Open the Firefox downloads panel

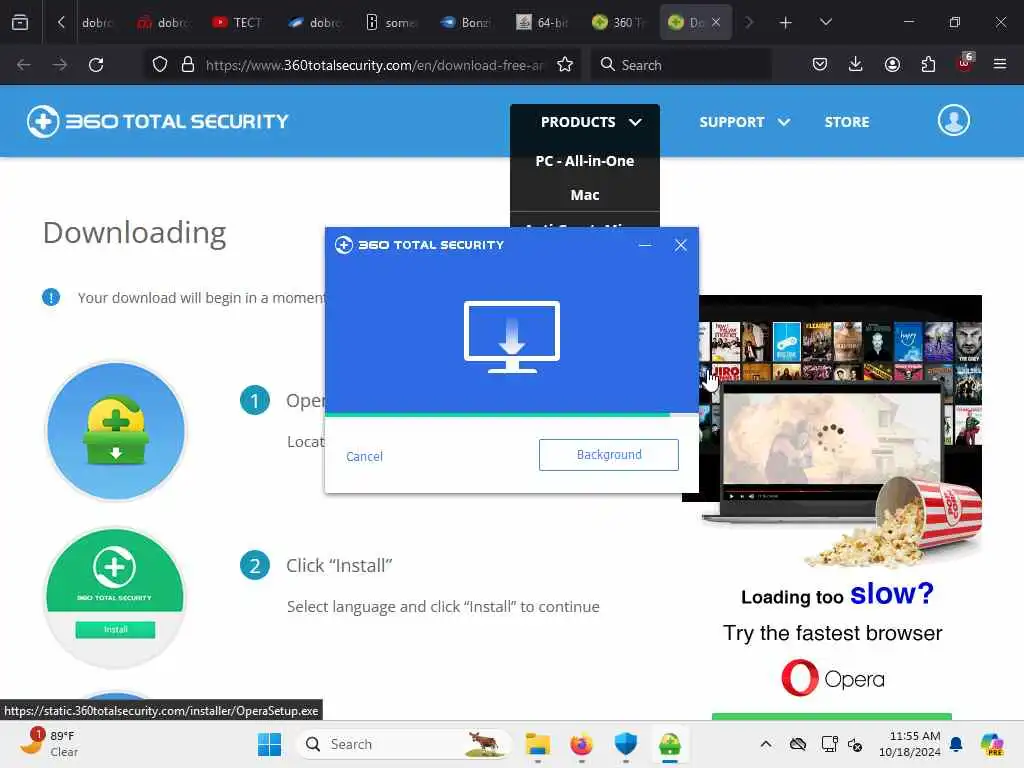point(856,64)
